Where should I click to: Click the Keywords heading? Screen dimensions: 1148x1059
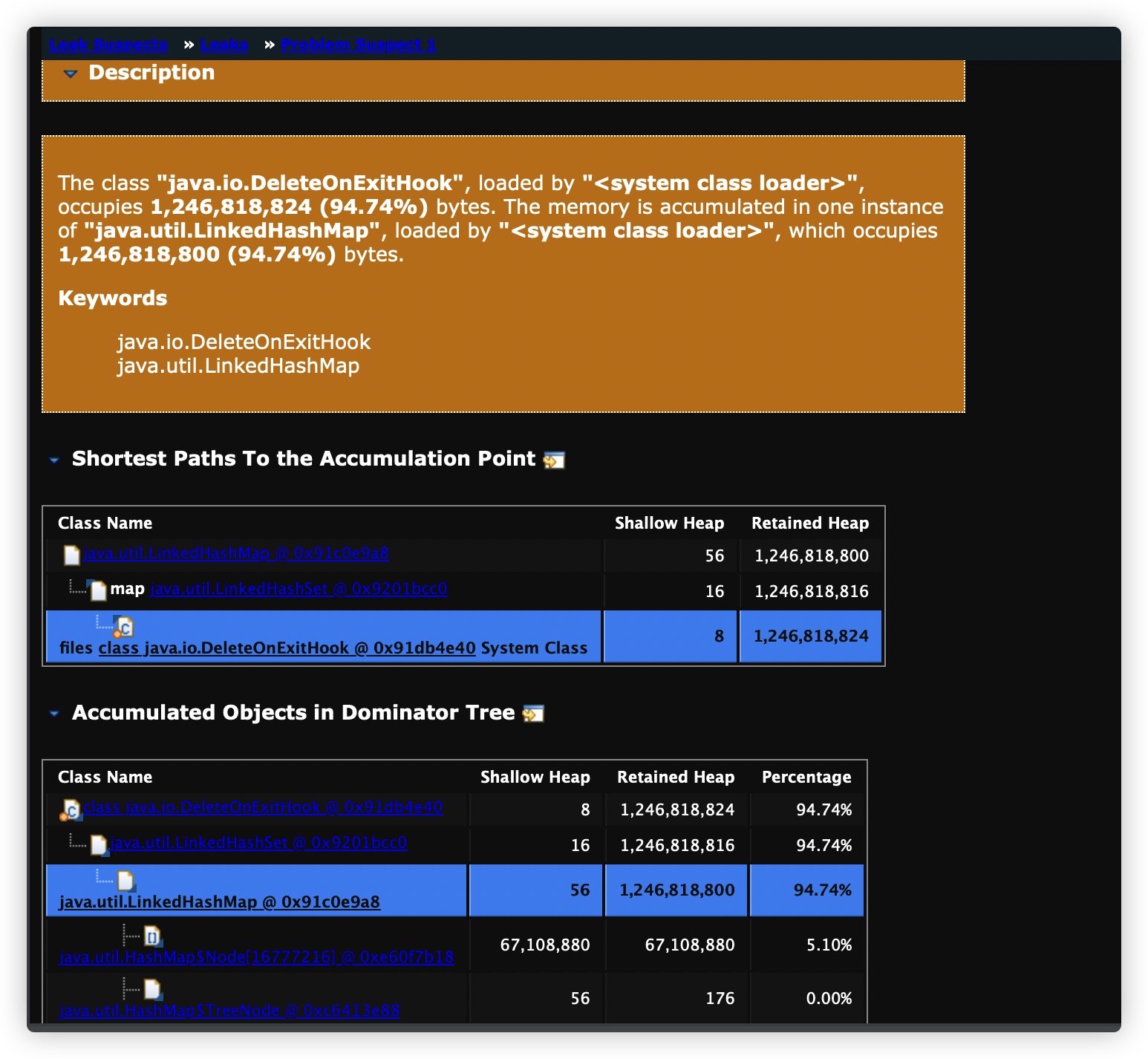(x=113, y=299)
